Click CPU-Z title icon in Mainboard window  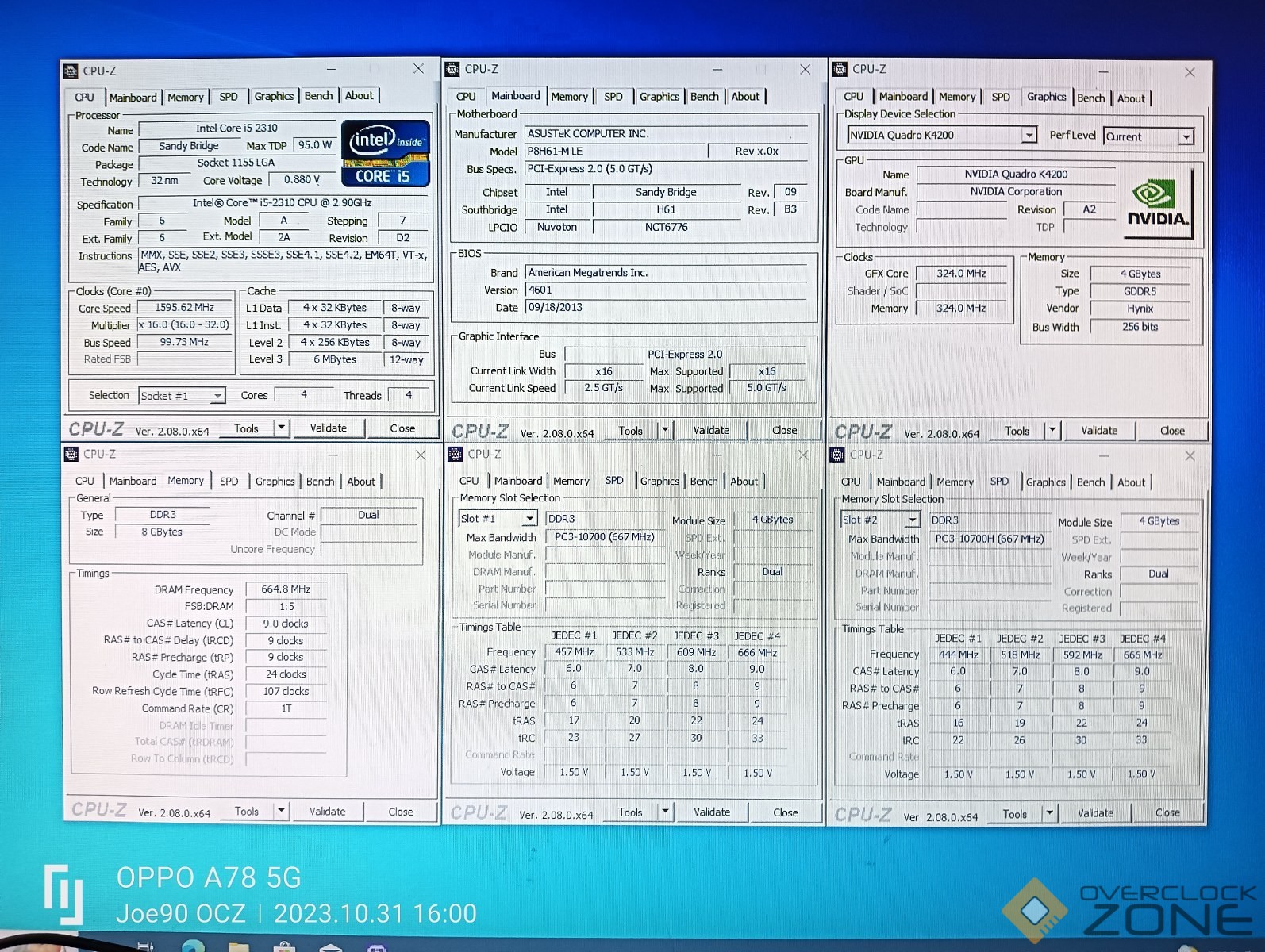tap(452, 69)
